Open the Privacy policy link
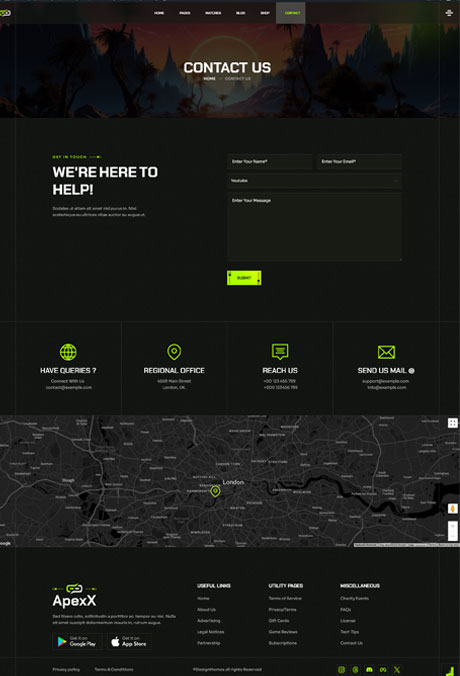 (x=66, y=670)
